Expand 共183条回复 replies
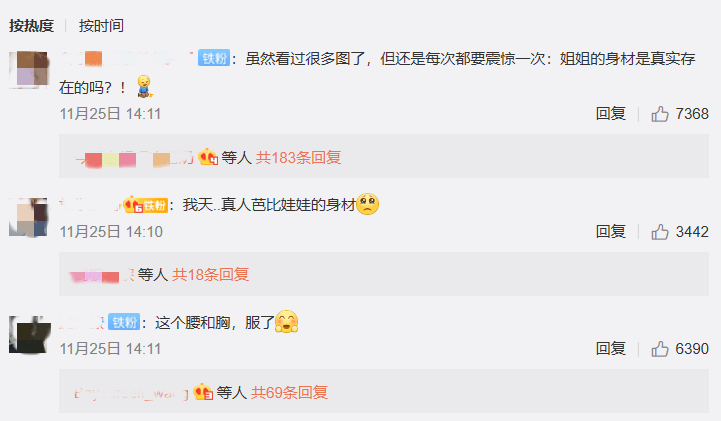Screen dimensions: 721x421 click(298, 158)
